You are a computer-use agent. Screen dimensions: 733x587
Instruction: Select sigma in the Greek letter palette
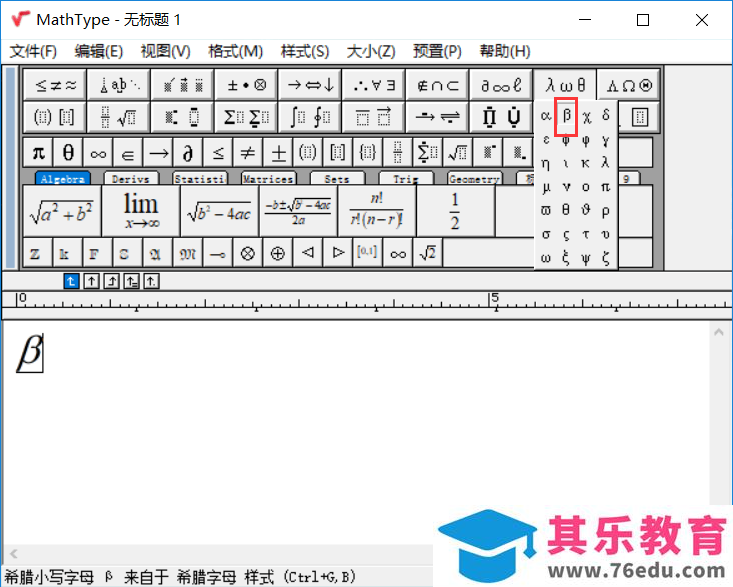click(546, 234)
